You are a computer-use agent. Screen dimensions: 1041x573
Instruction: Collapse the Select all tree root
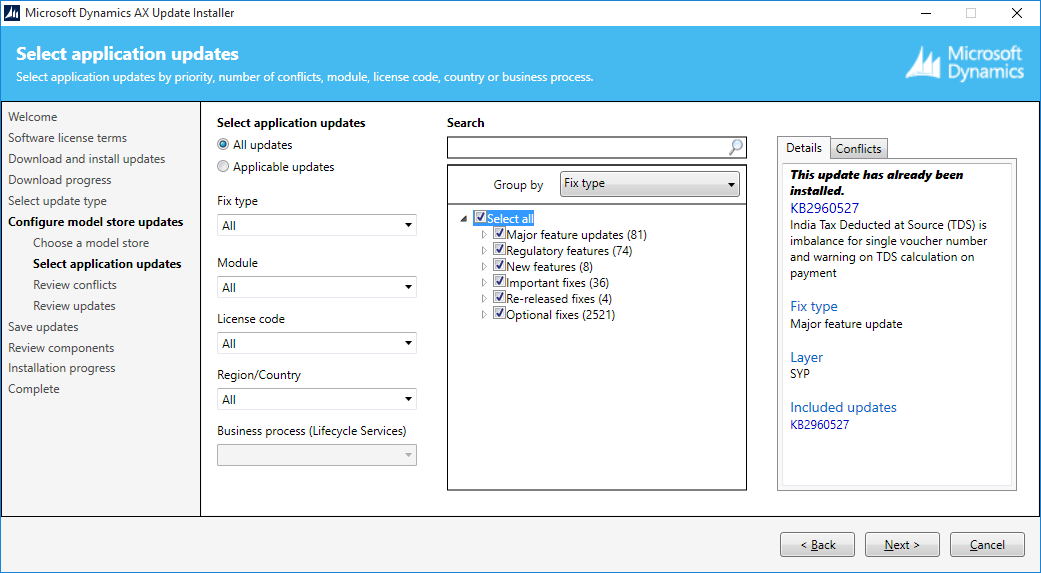point(463,219)
